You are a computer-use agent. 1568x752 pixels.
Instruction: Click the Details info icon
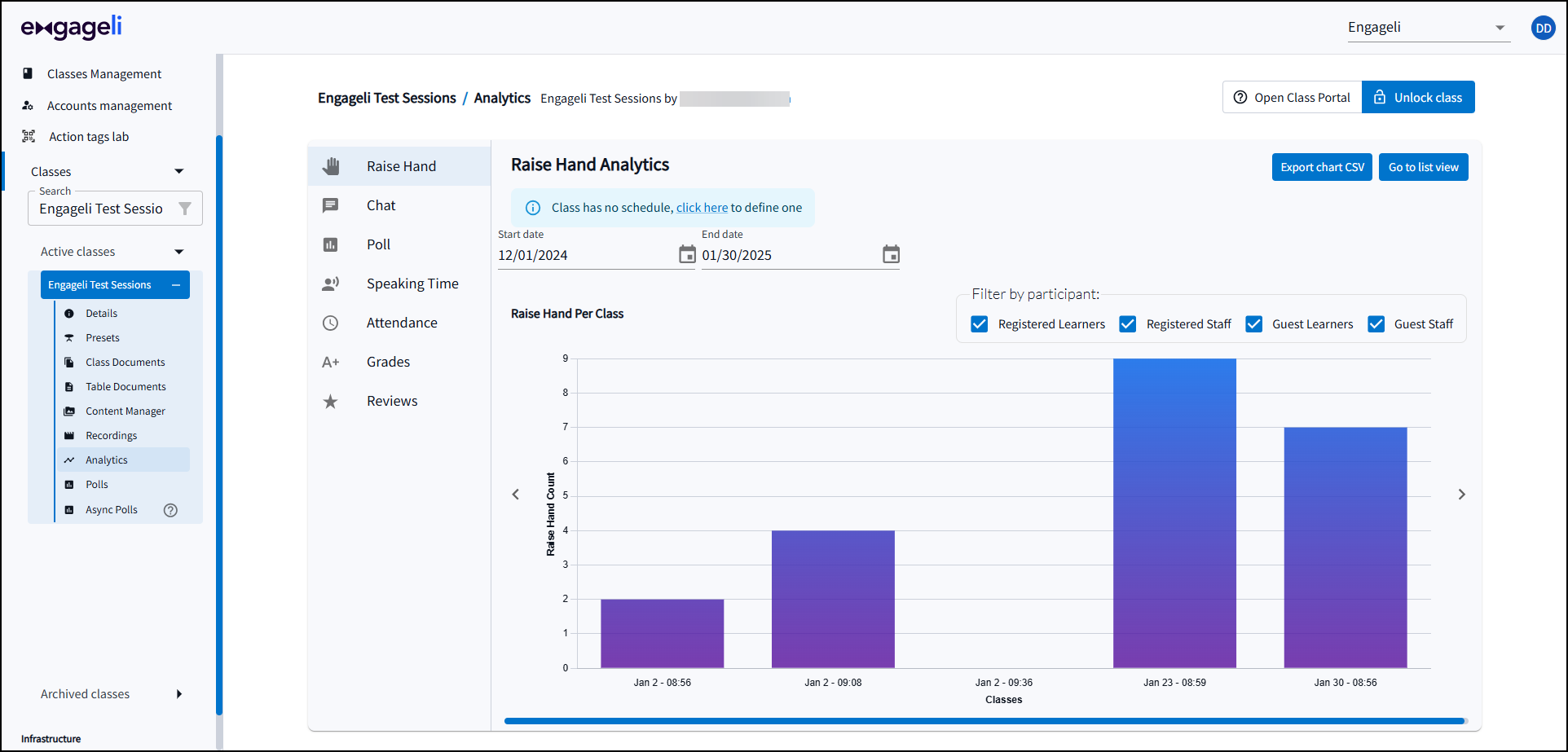69,314
